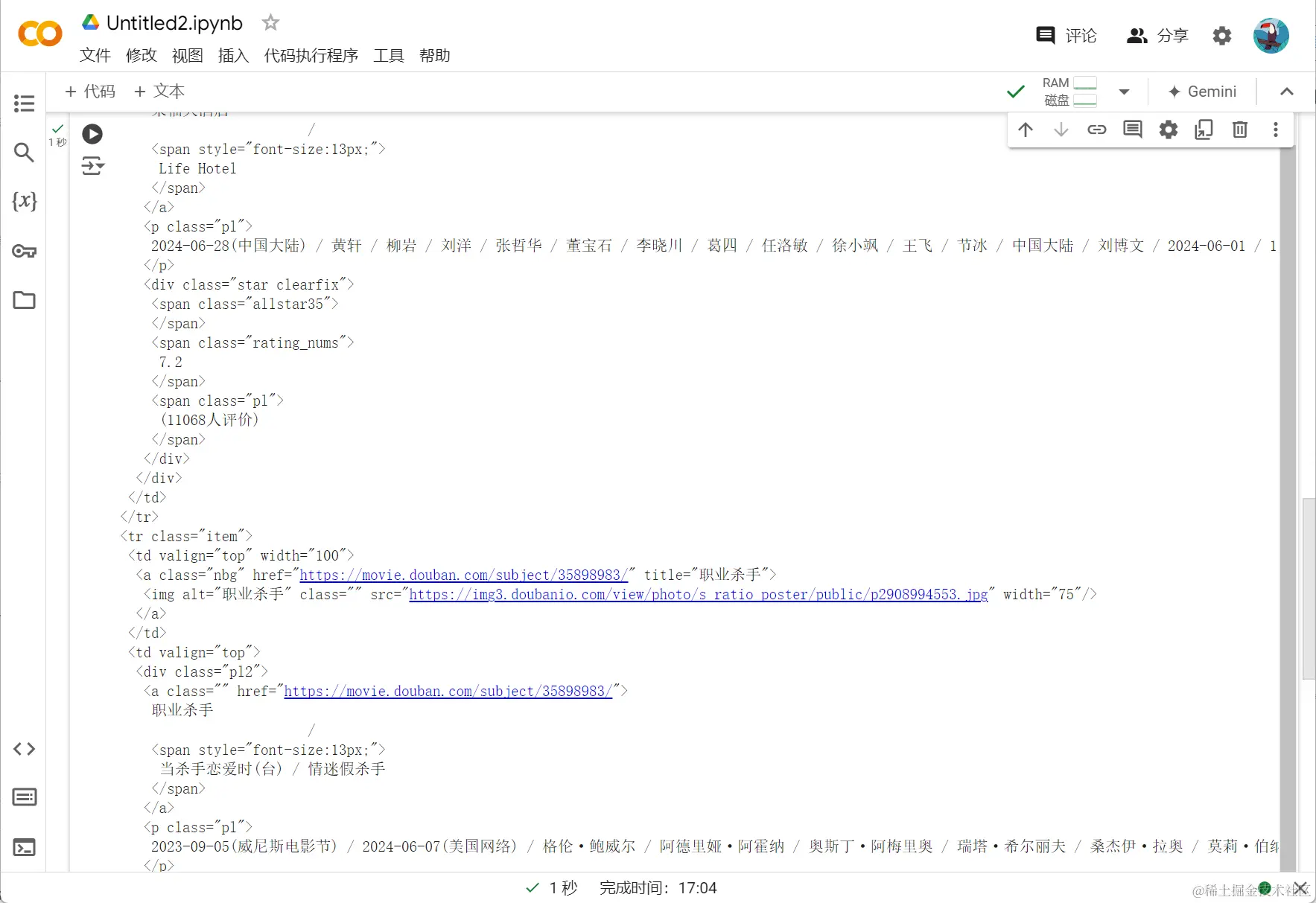Rename the Untitled2.ipynb title
The height and width of the screenshot is (903, 1316).
[174, 23]
